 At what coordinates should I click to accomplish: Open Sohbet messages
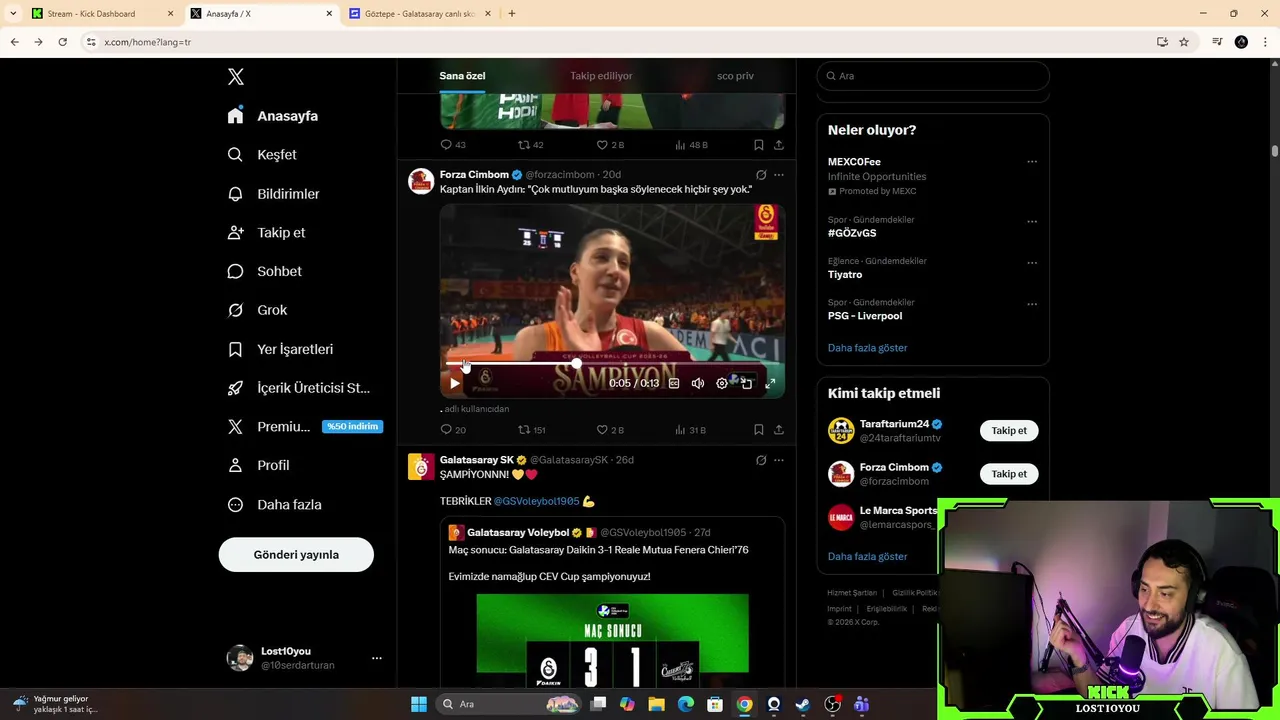pyautogui.click(x=265, y=271)
